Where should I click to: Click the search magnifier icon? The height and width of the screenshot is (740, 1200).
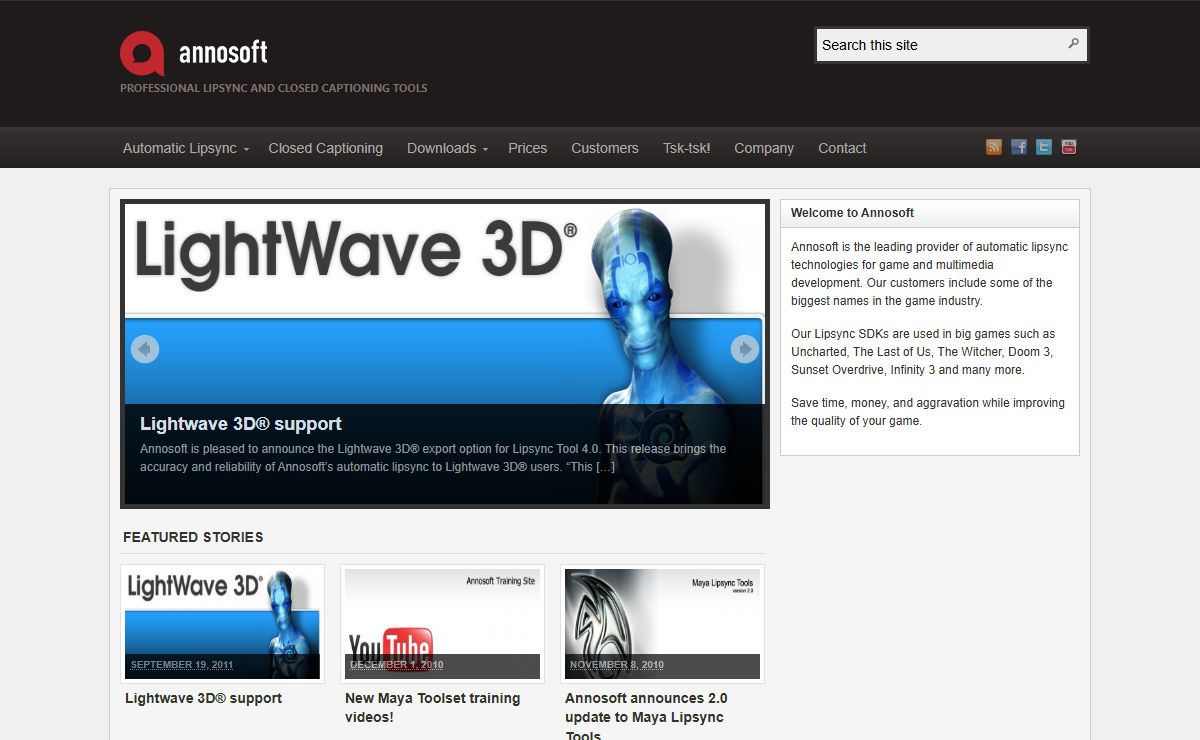(x=1074, y=44)
